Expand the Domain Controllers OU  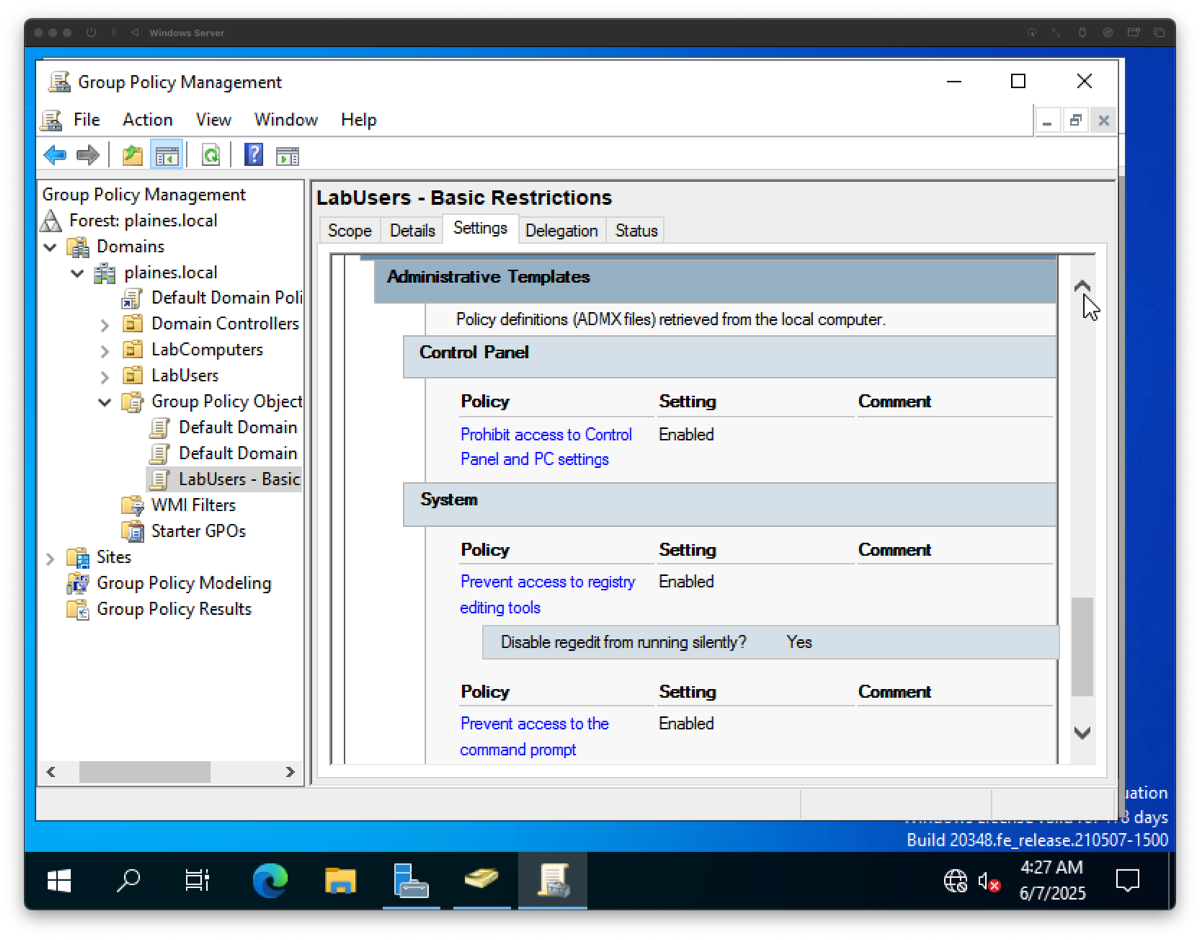click(x=105, y=325)
